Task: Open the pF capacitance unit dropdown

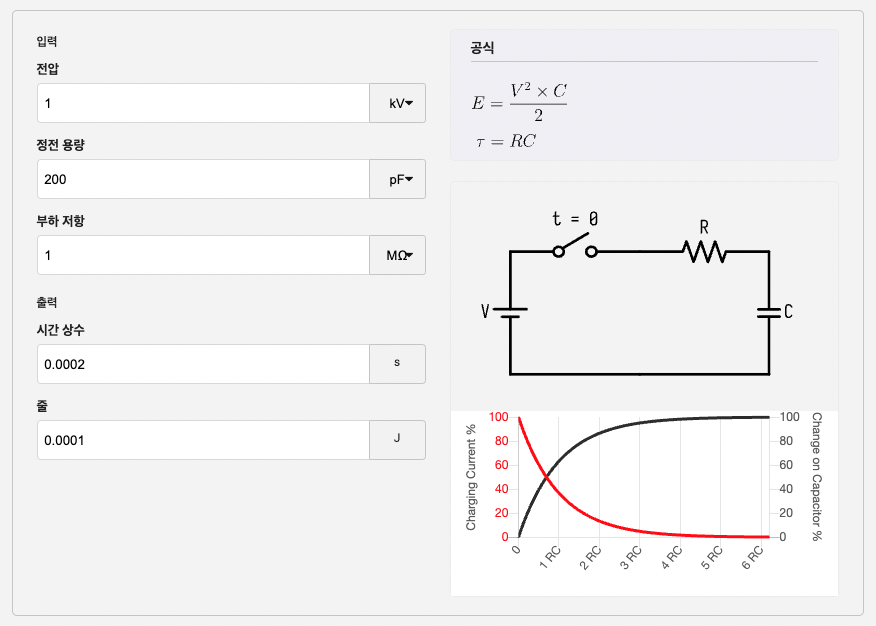Action: (x=398, y=179)
